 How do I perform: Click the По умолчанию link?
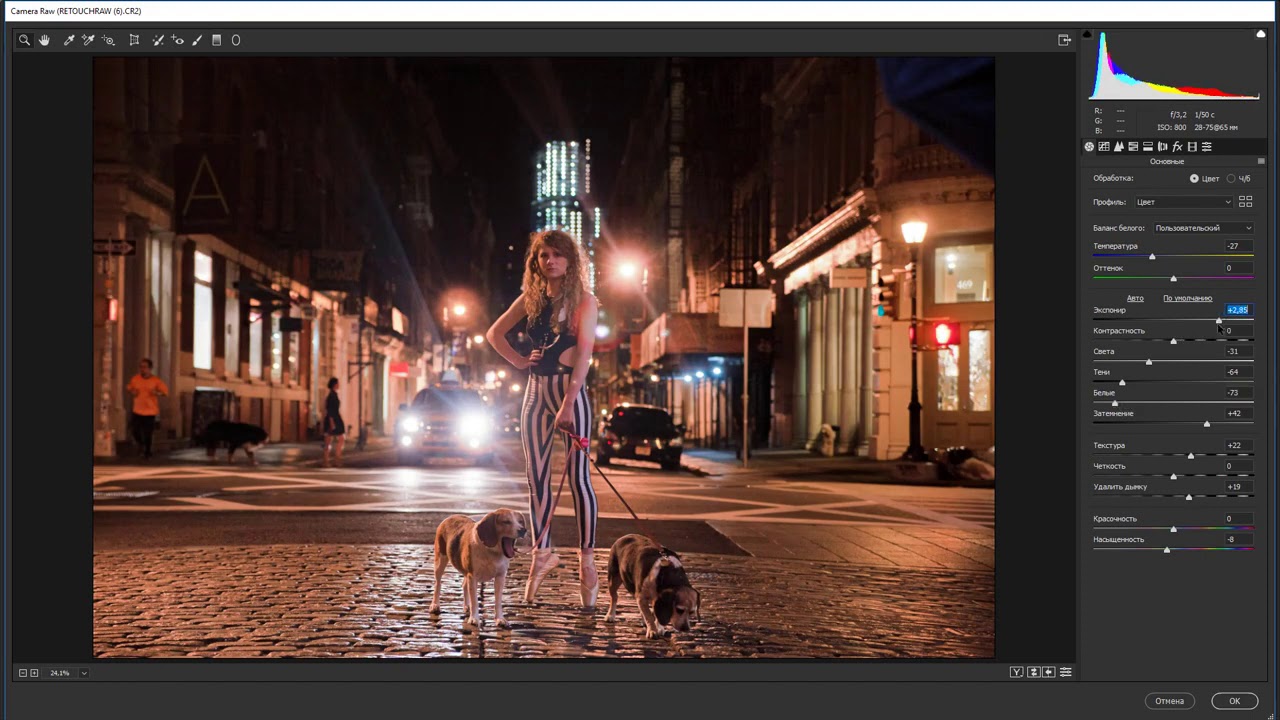pyautogui.click(x=1187, y=298)
